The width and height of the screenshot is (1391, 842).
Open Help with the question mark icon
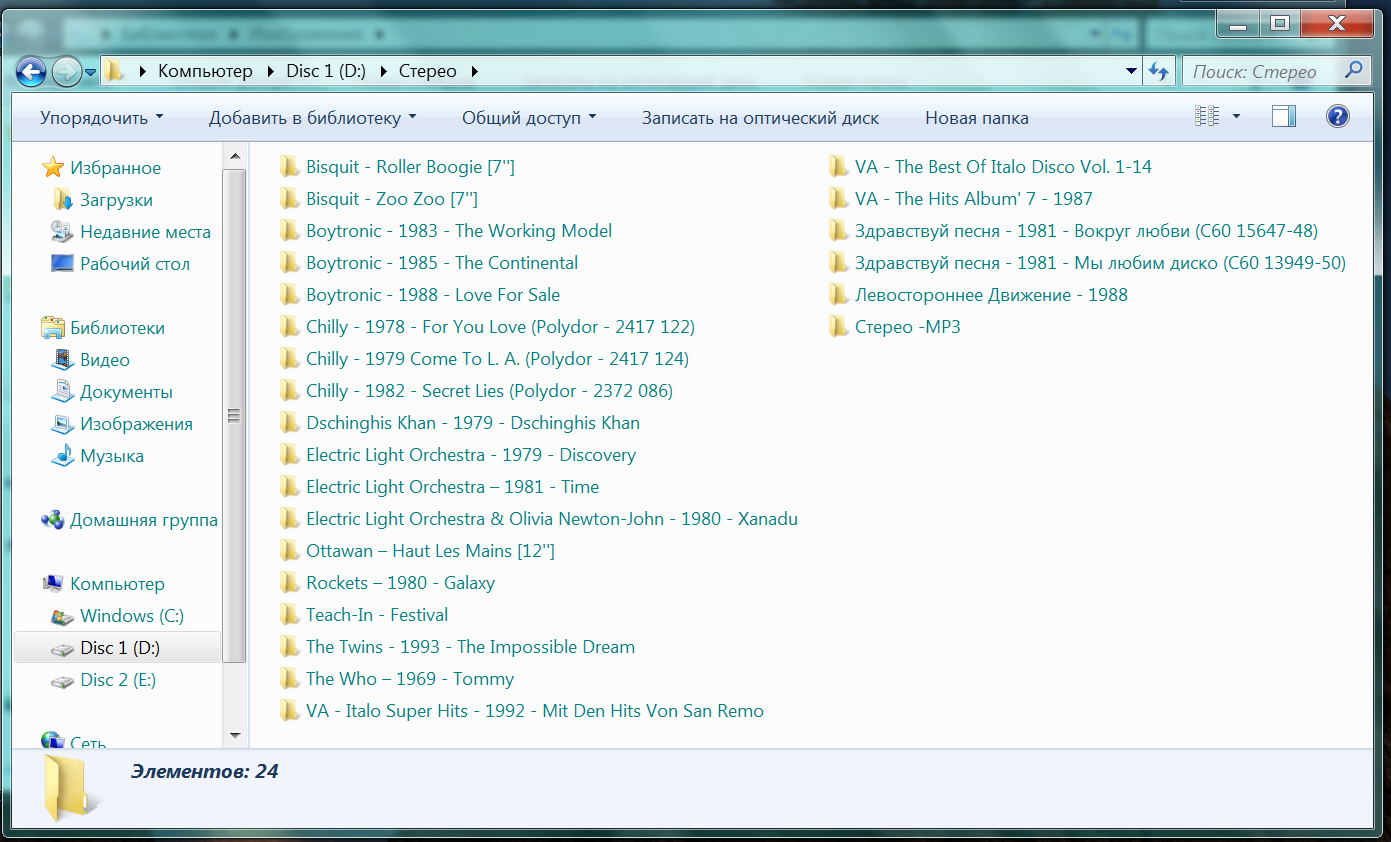click(x=1338, y=117)
